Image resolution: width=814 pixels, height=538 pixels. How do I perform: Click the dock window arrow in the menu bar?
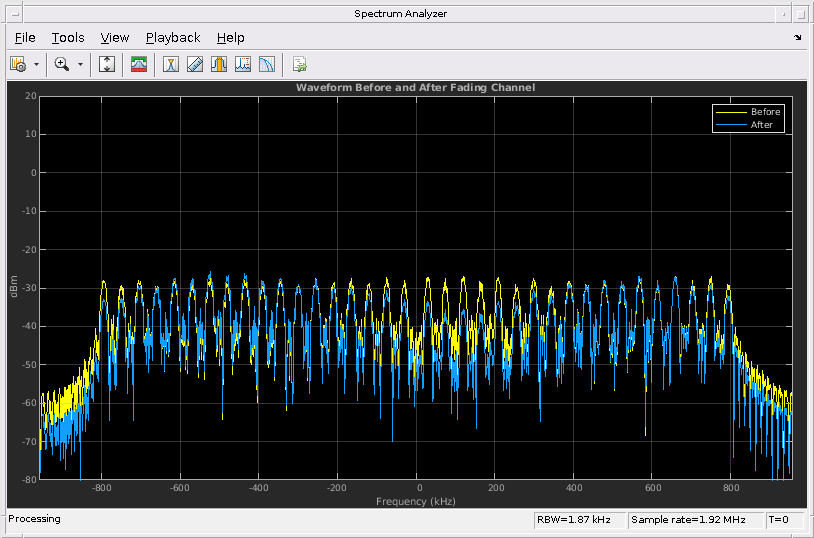798,38
